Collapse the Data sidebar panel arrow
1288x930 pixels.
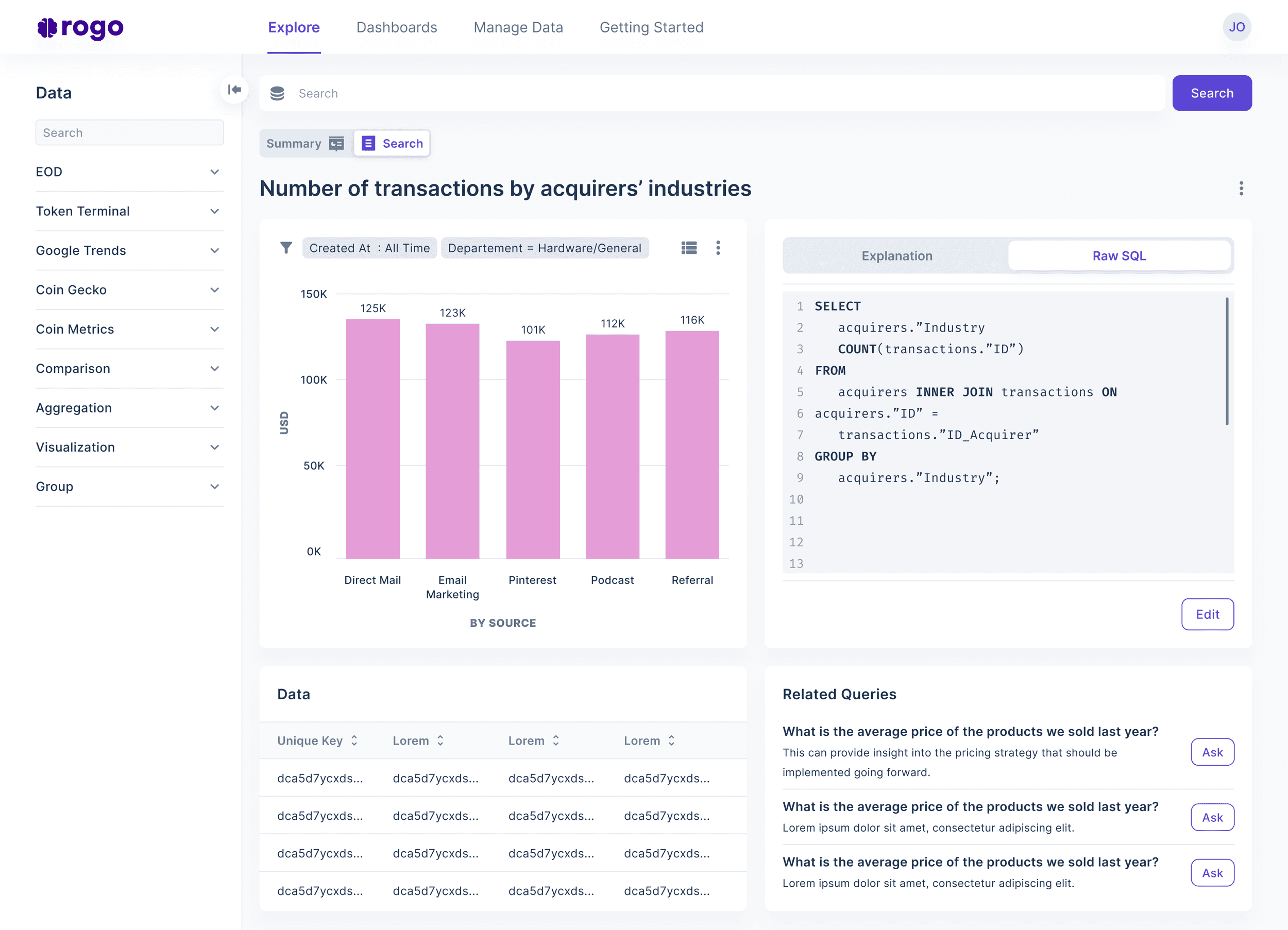234,90
